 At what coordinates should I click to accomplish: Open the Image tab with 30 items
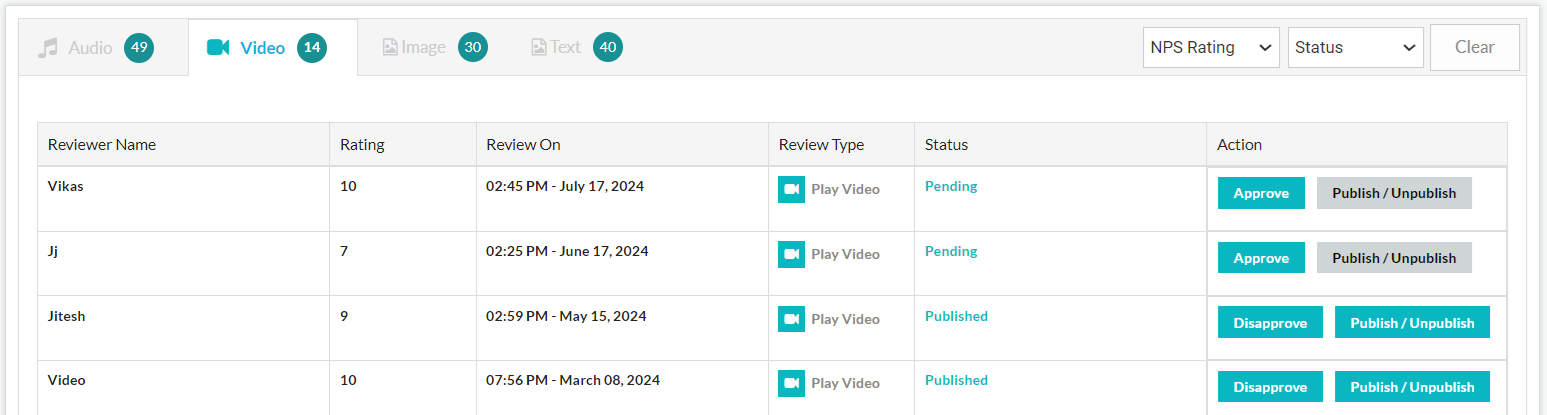coord(435,47)
